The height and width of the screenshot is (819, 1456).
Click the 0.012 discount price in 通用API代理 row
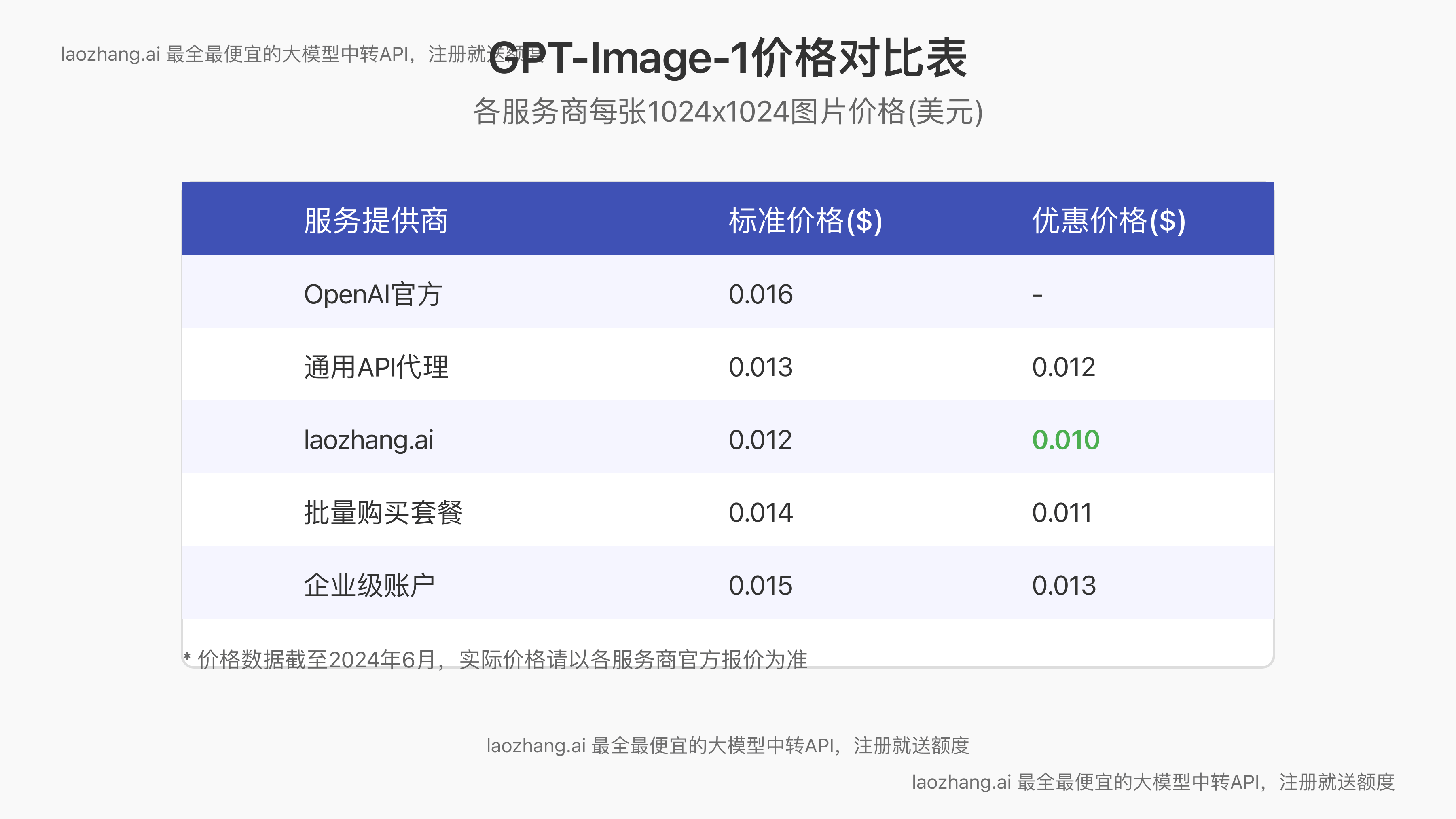click(x=1063, y=367)
